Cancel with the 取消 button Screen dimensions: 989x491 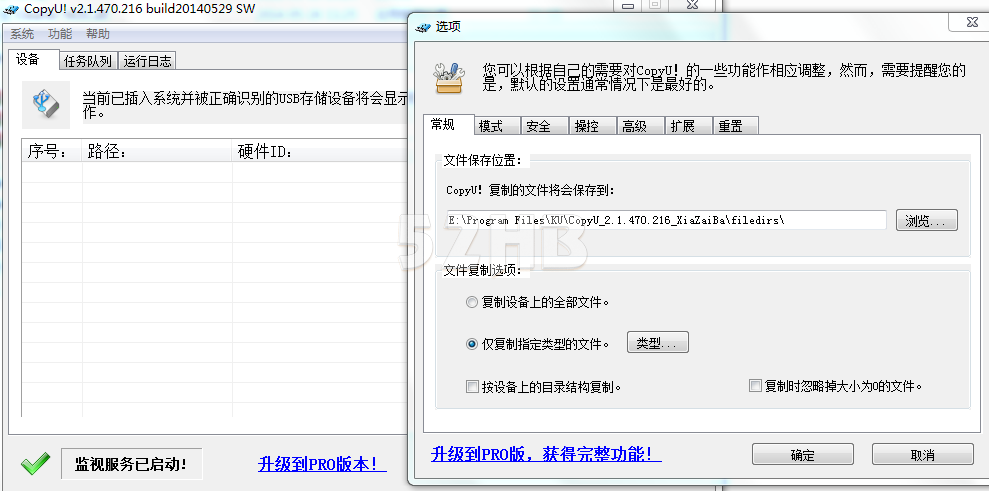click(x=923, y=455)
